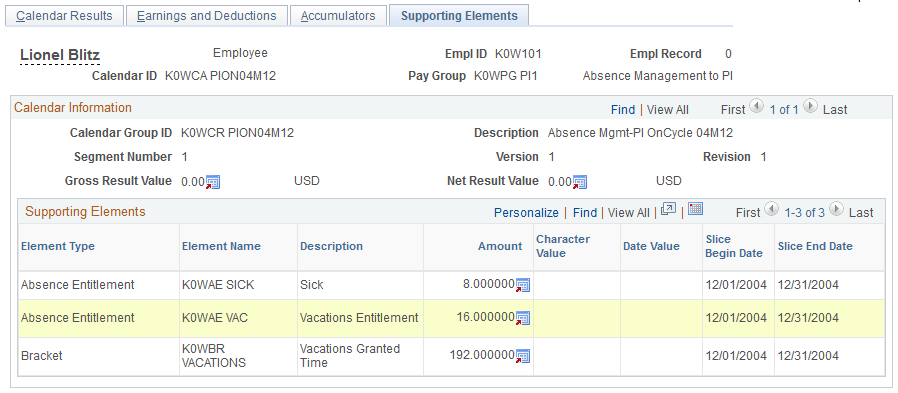Click Pay Group value K0WPG PI1
The height and width of the screenshot is (393, 898).
(506, 76)
